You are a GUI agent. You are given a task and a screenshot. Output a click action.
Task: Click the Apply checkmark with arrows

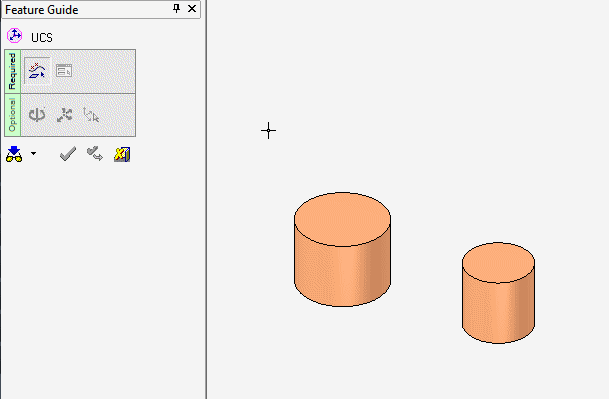[x=95, y=154]
